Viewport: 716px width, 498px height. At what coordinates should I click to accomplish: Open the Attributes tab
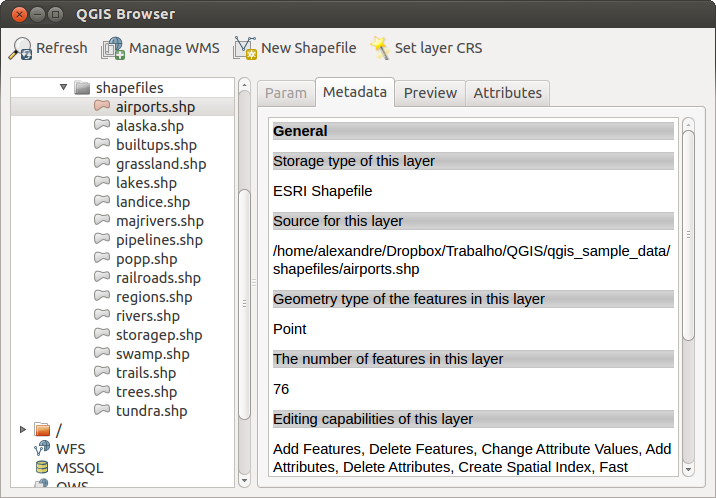tap(507, 93)
